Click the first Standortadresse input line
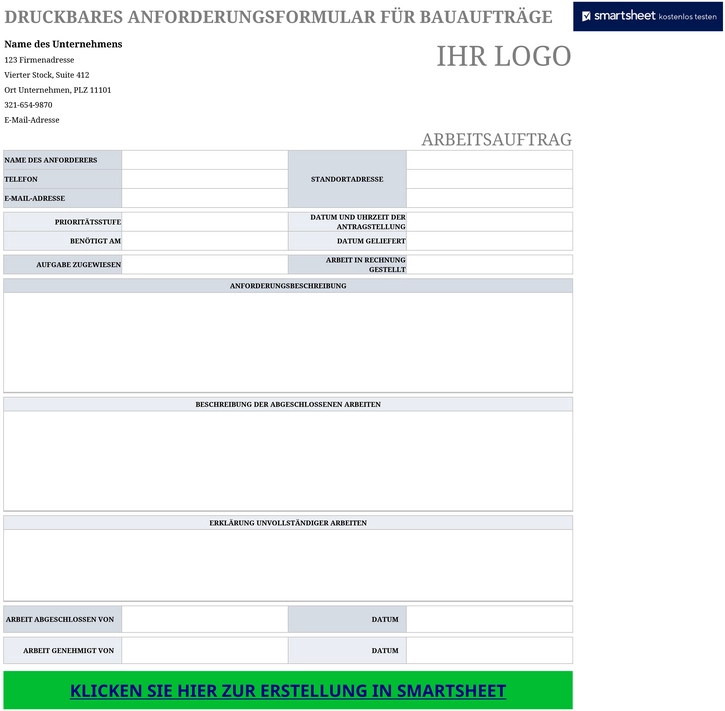Viewport: 725px width, 711px height. coord(490,160)
